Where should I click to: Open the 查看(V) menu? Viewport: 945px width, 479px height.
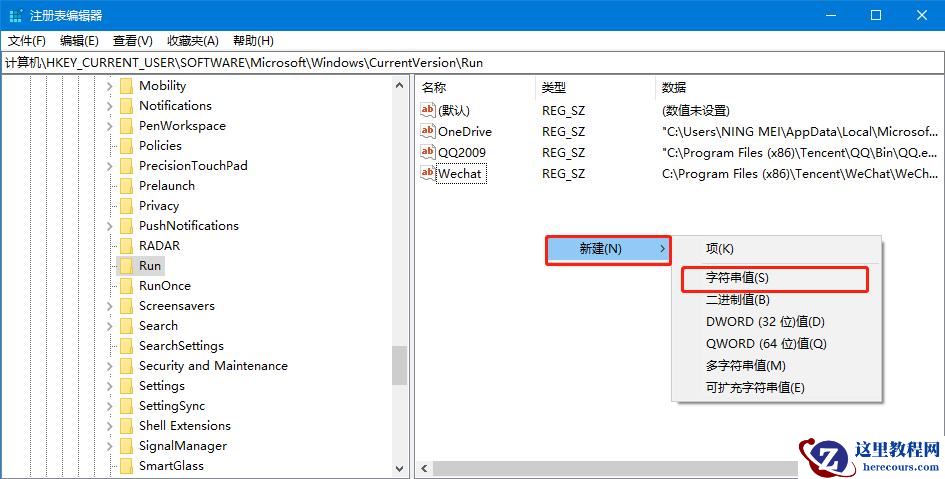click(x=133, y=41)
